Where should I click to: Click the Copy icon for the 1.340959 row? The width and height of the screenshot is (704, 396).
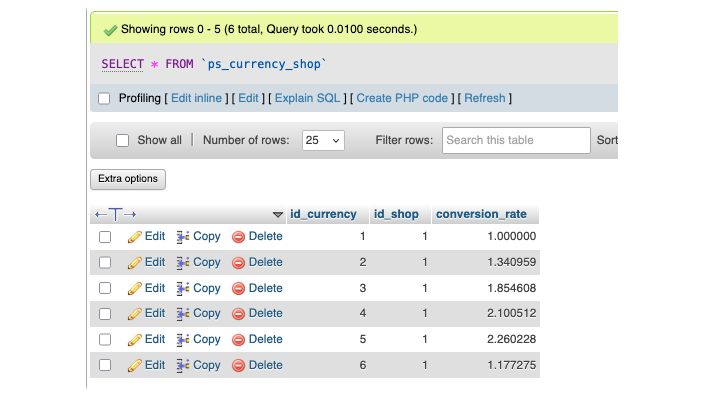[183, 263]
